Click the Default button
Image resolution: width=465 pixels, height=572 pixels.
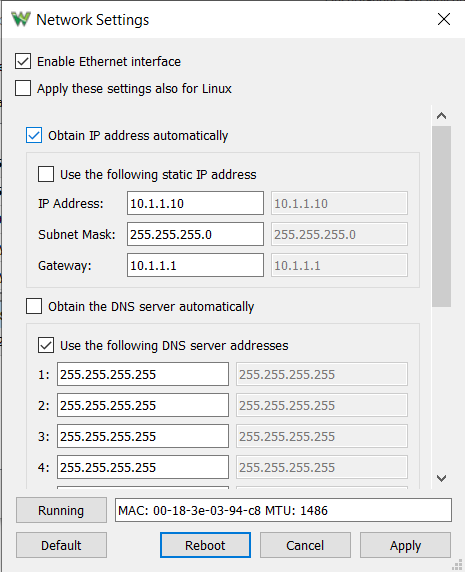[61, 545]
